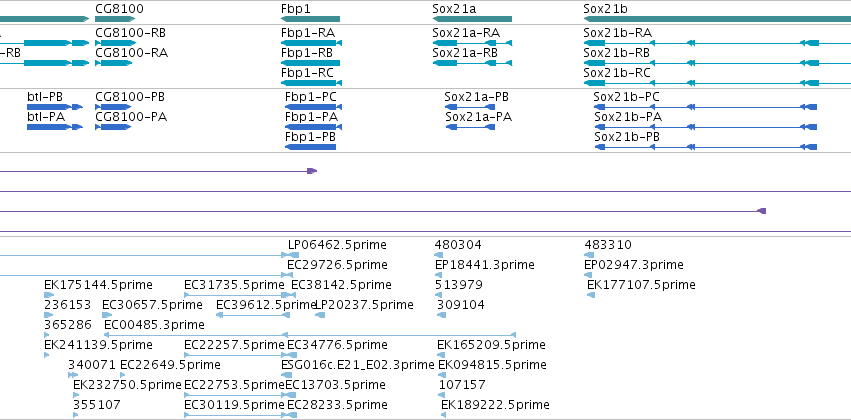Select the EC31735.5prime EST feature
The width and height of the screenshot is (851, 420).
(x=240, y=295)
